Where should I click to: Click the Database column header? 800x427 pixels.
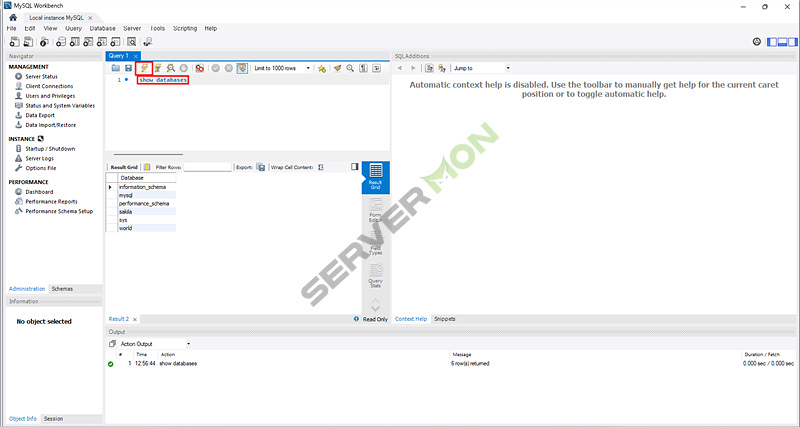tap(147, 178)
